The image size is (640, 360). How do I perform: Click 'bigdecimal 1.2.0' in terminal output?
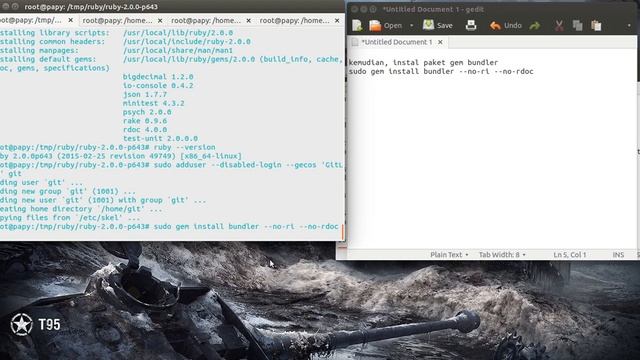click(158, 77)
